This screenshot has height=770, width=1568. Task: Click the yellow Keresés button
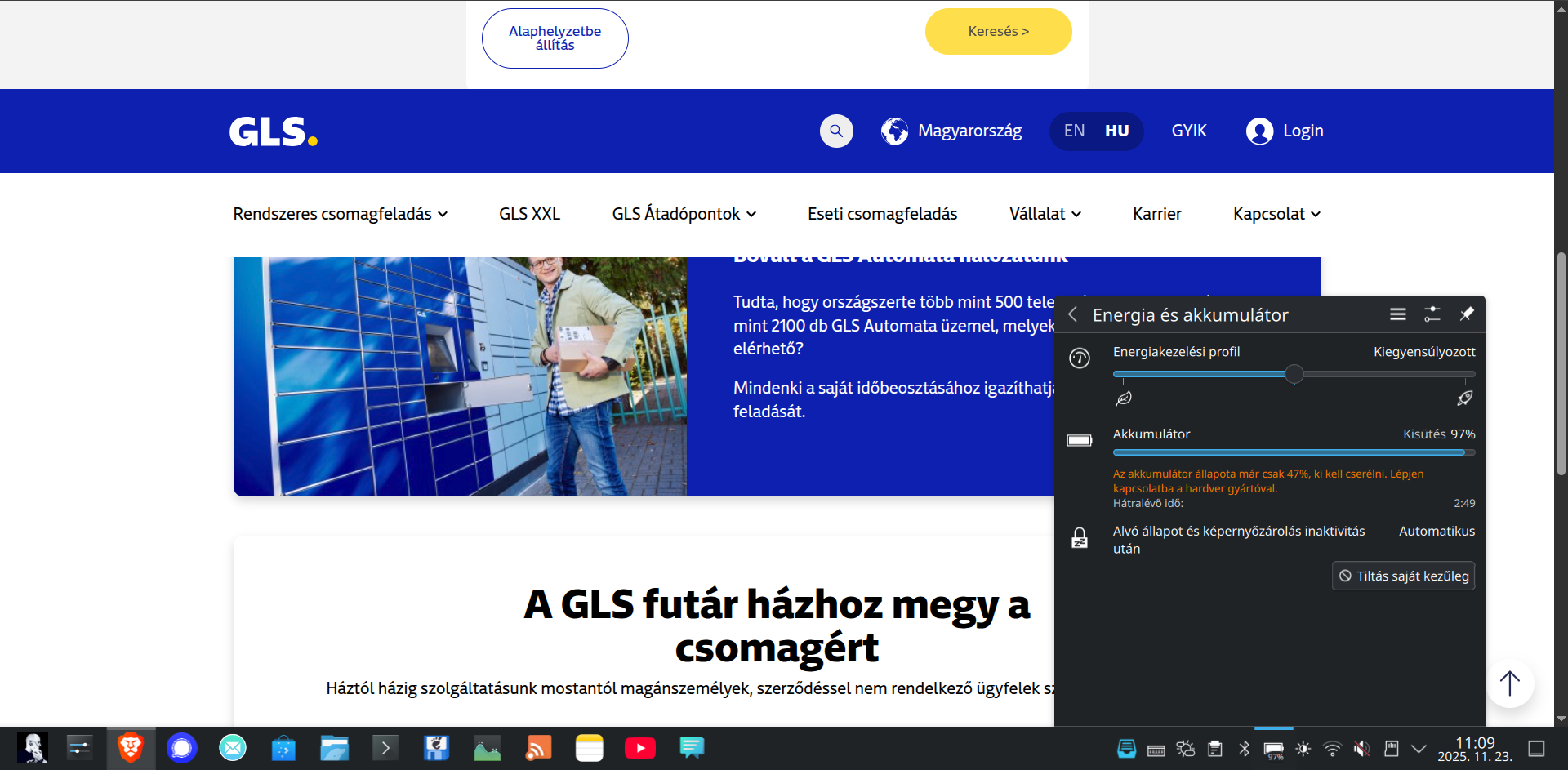pos(998,32)
